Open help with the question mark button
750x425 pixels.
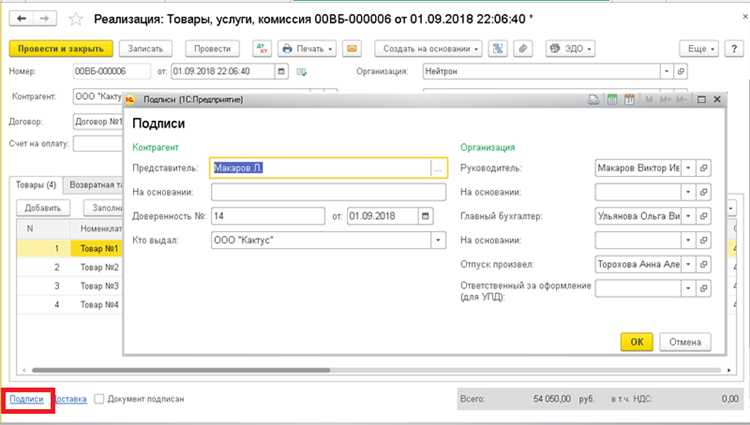pos(734,49)
